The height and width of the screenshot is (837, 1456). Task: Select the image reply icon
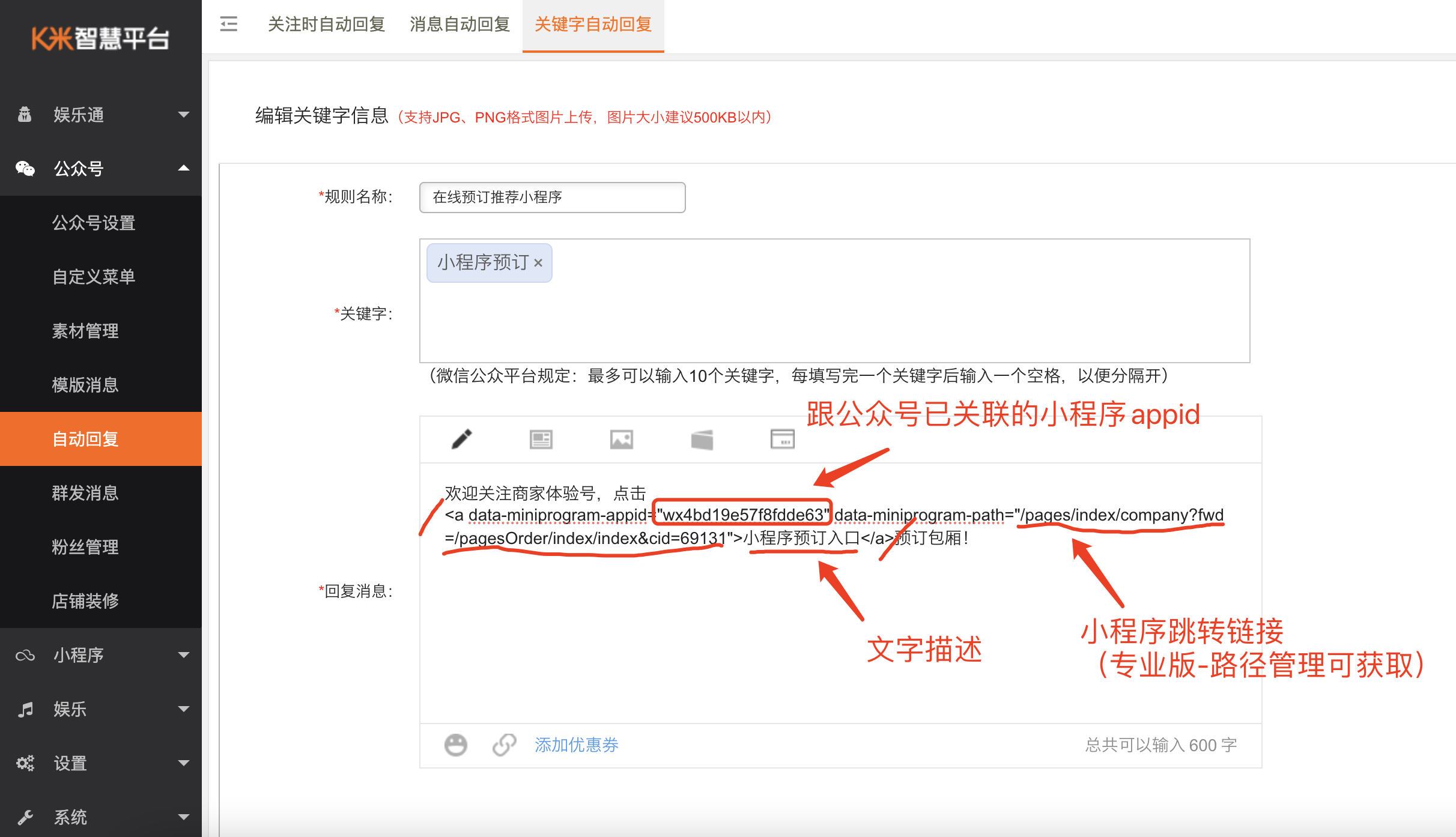[x=621, y=439]
